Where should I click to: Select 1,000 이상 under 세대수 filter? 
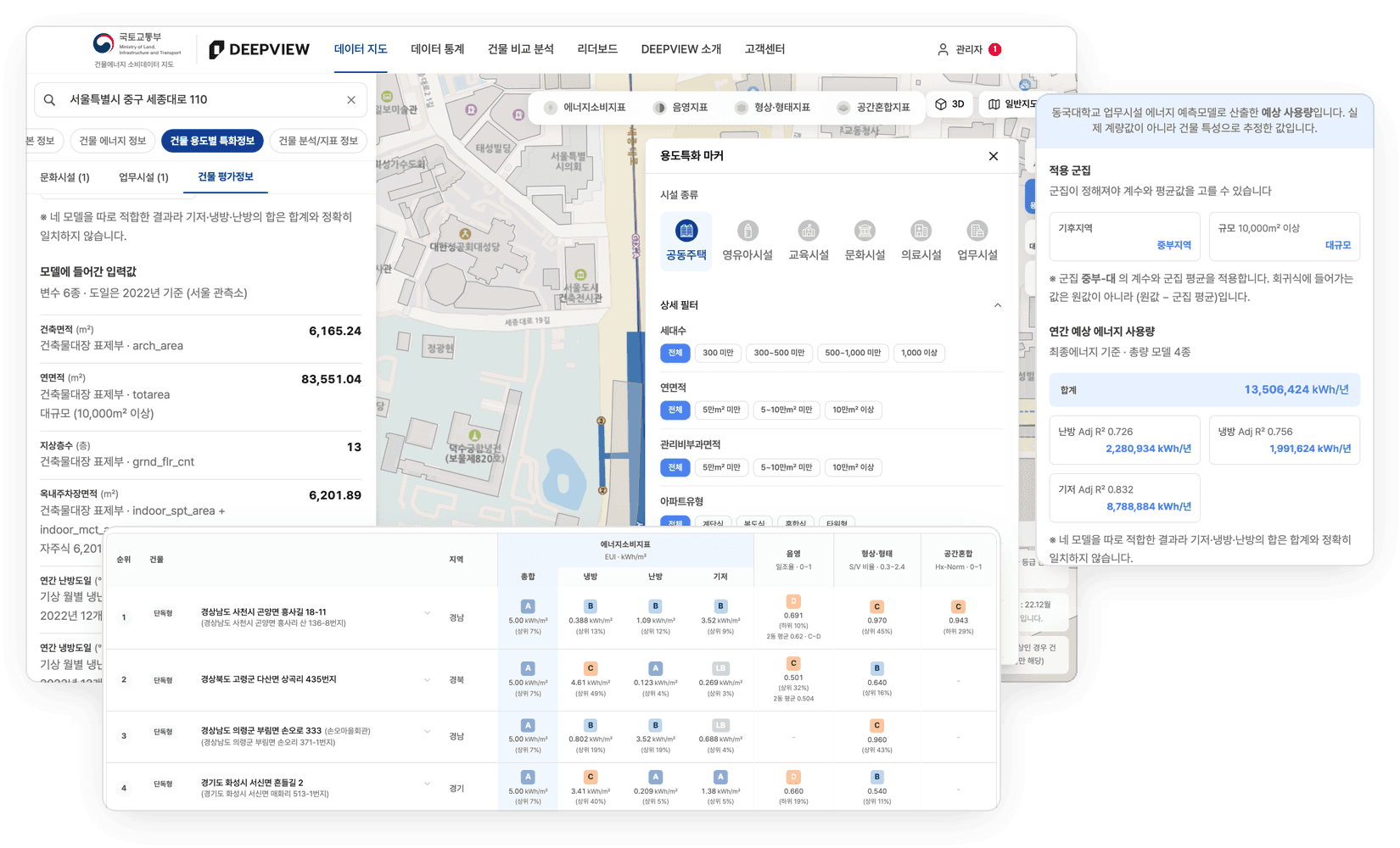[919, 353]
